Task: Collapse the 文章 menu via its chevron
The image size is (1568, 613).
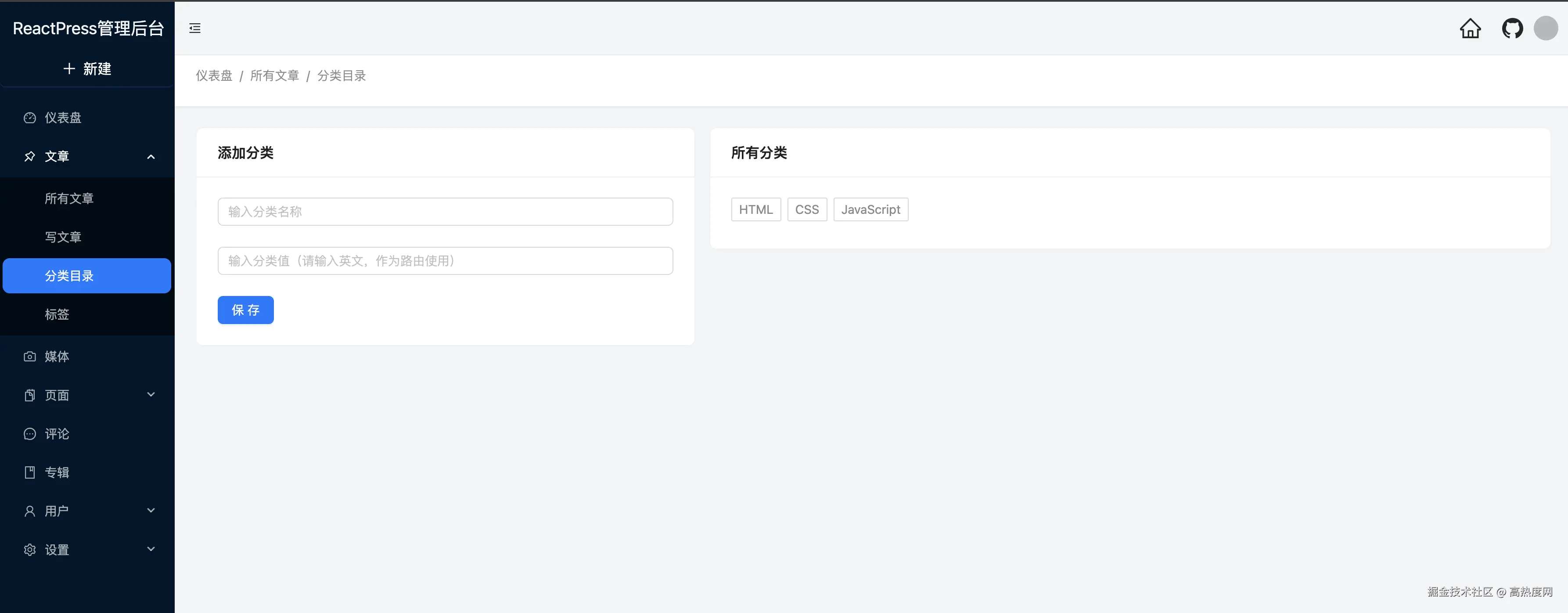Action: [151, 156]
